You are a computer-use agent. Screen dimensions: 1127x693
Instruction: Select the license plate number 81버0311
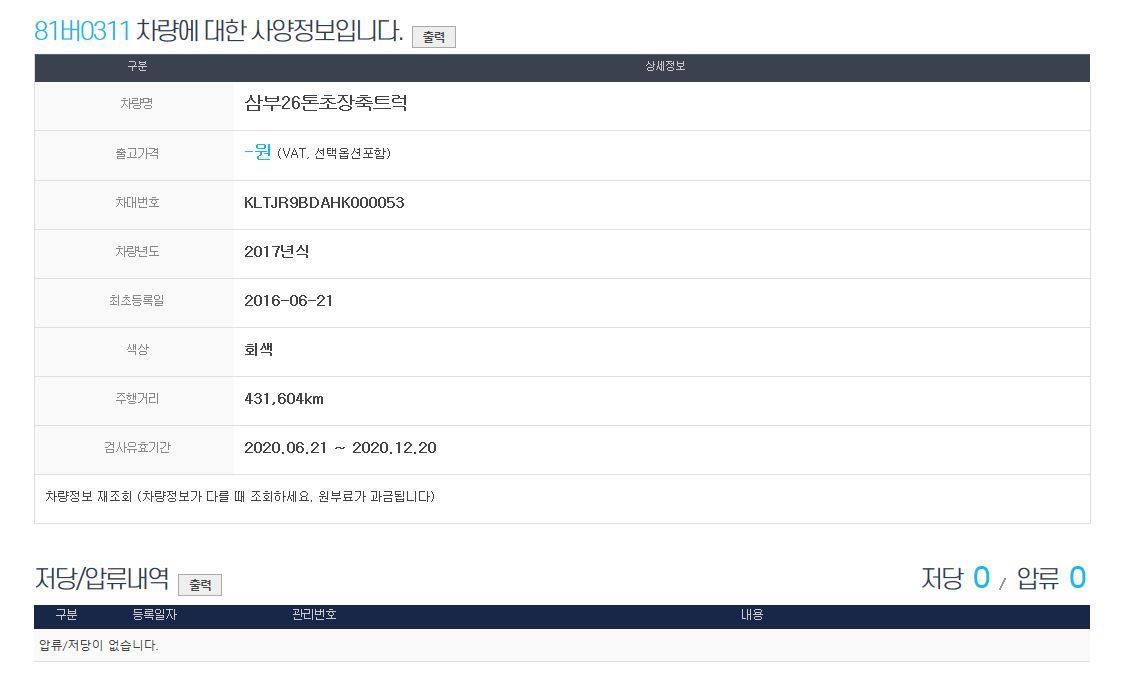[82, 31]
